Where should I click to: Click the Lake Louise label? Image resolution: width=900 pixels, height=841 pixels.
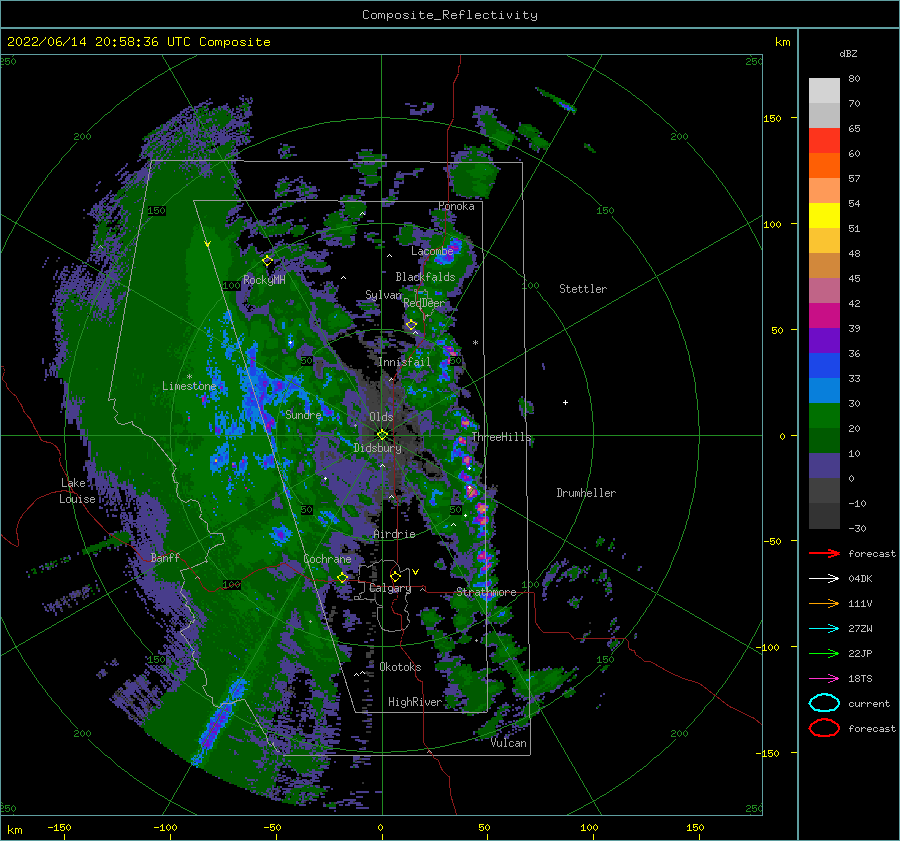pyautogui.click(x=77, y=491)
